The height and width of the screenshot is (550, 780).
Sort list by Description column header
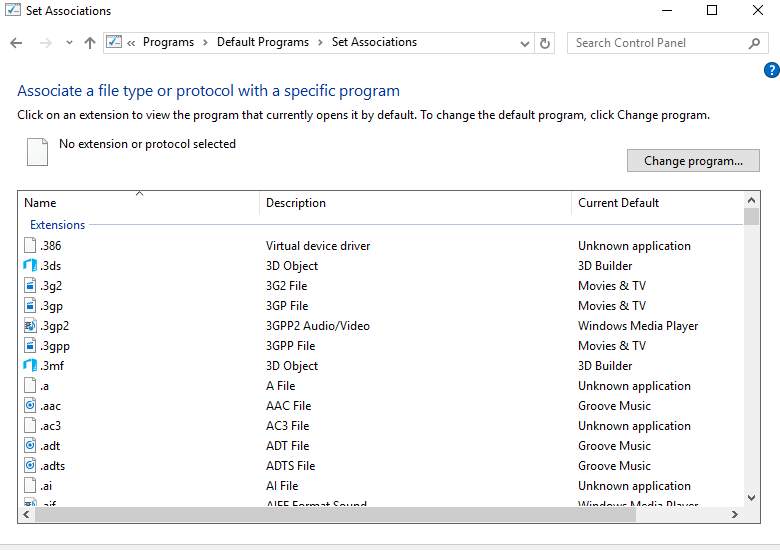click(x=415, y=203)
